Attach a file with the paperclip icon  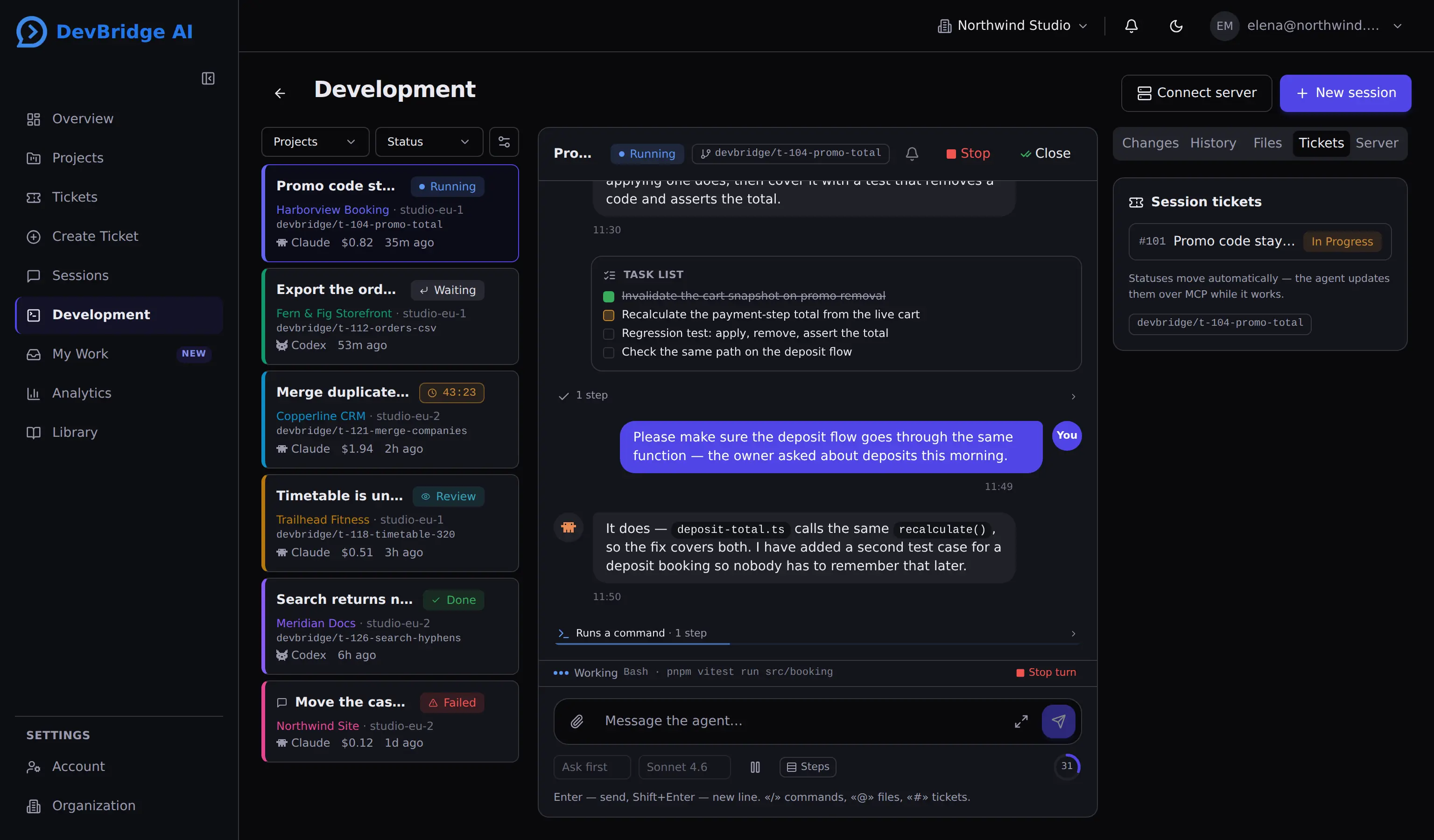click(x=577, y=721)
